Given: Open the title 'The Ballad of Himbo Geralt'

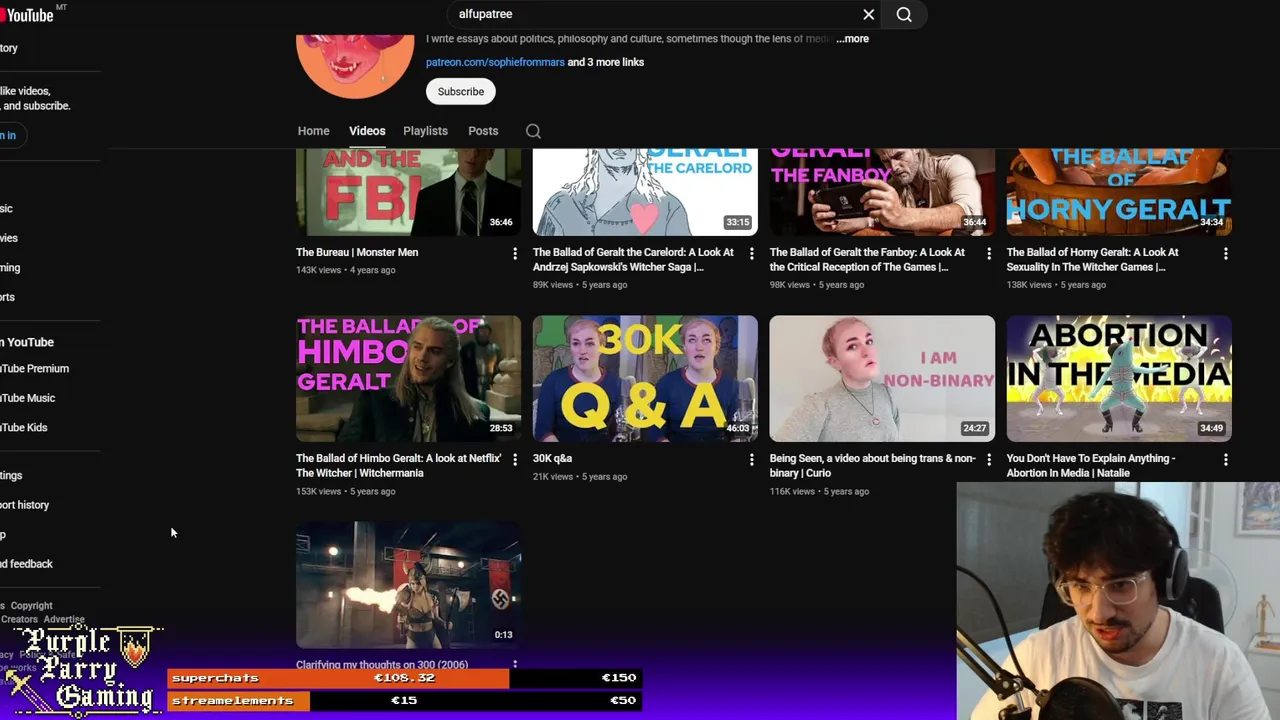Looking at the screenshot, I should (398, 465).
